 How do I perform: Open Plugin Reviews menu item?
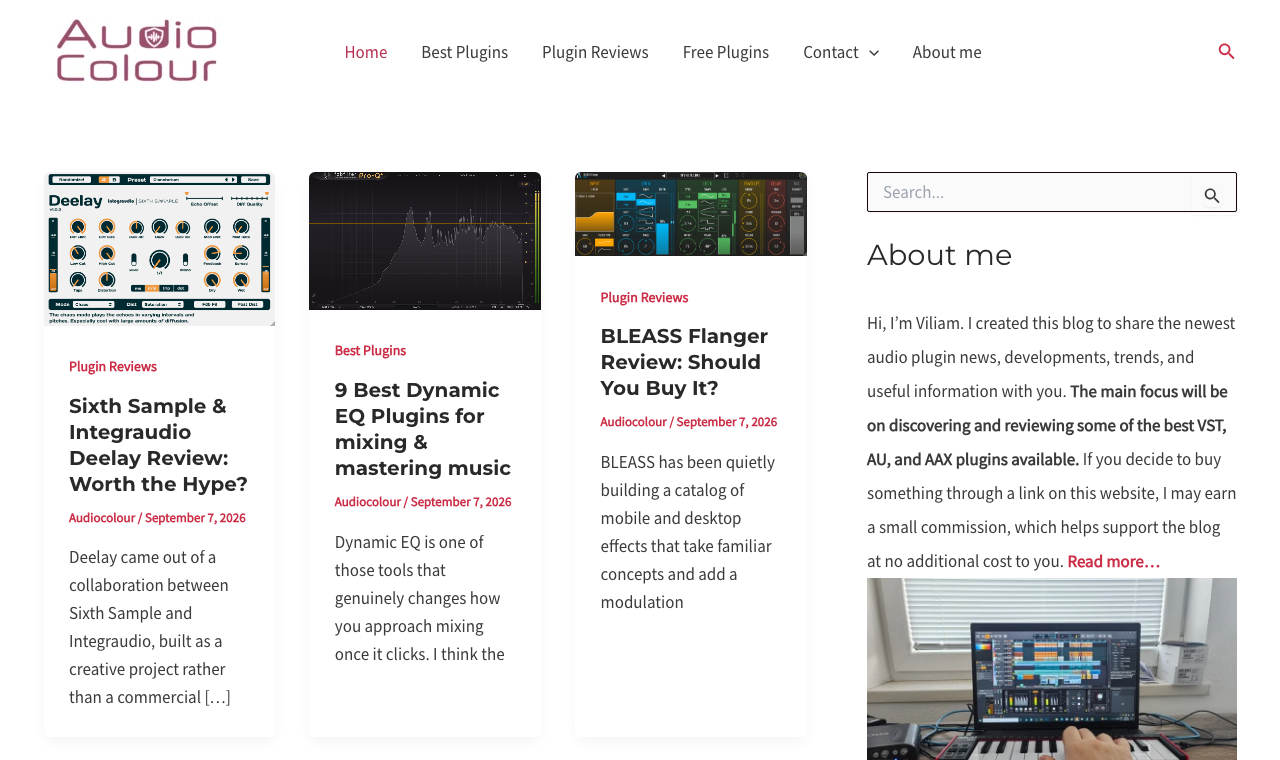click(x=595, y=52)
